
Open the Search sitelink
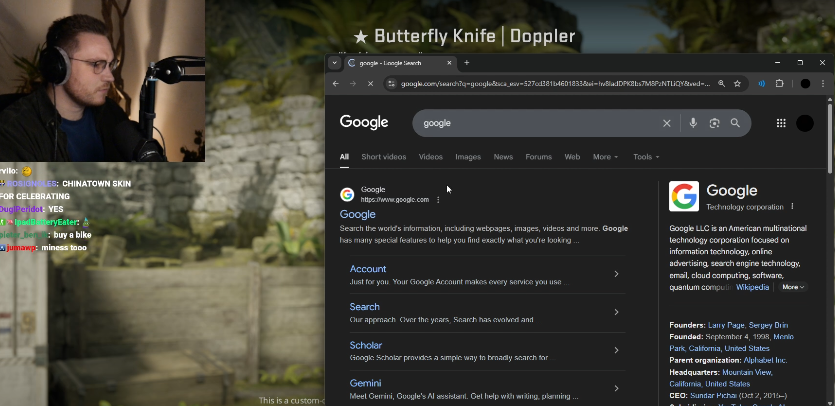pos(365,307)
